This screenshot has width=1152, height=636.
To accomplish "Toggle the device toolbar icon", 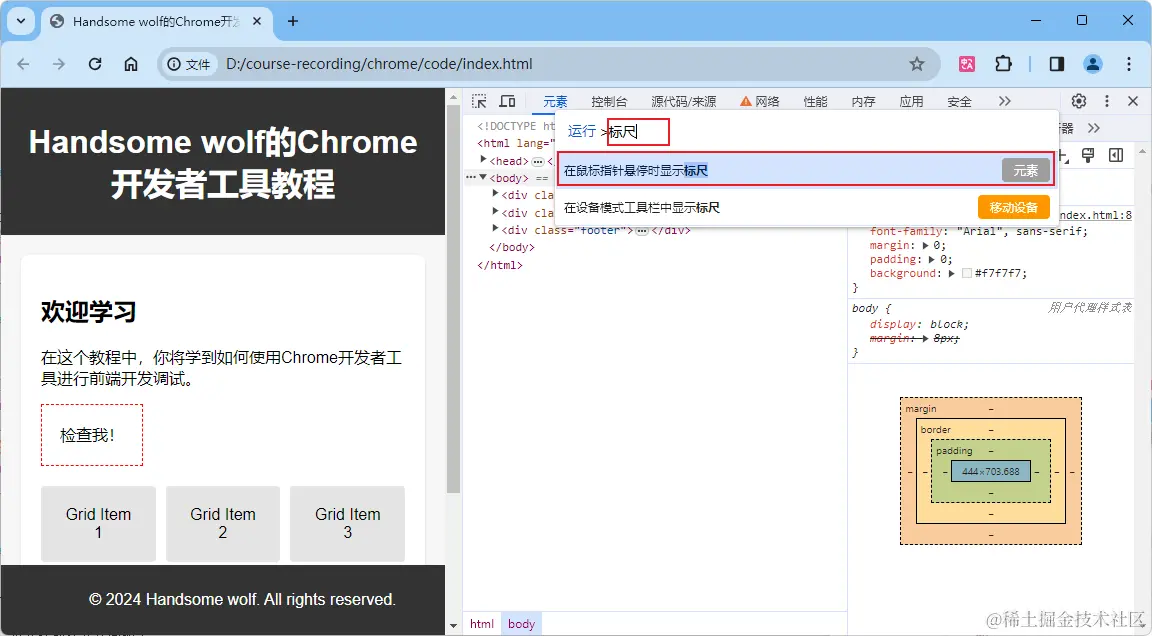I will point(508,101).
